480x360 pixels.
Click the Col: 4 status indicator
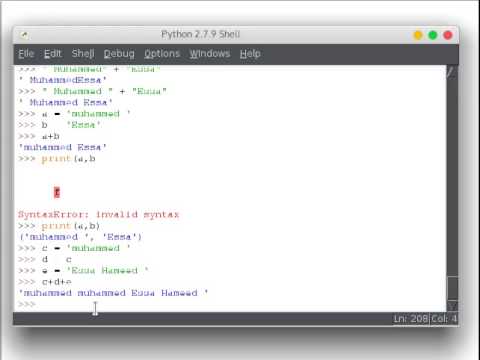click(x=444, y=319)
